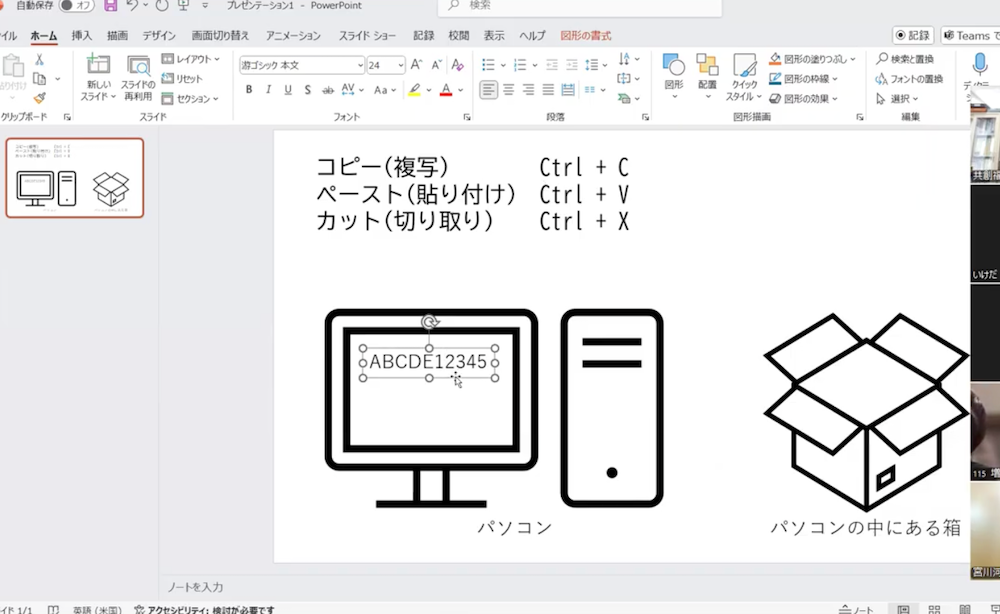Switch to the Insert (挿入) tab
The width and height of the screenshot is (1000, 614).
click(x=82, y=35)
